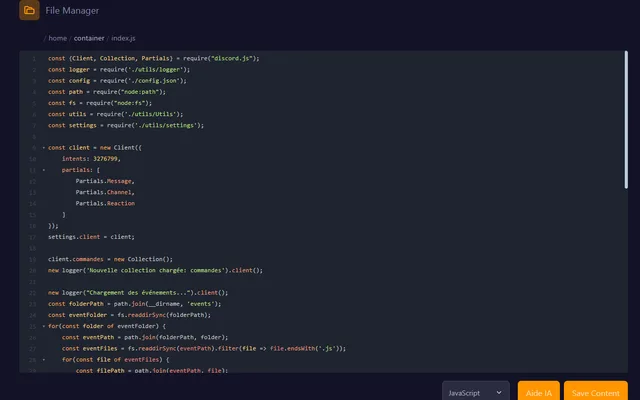Screen dimensions: 640x400
Task: Click the Save Content button
Action: (596, 392)
